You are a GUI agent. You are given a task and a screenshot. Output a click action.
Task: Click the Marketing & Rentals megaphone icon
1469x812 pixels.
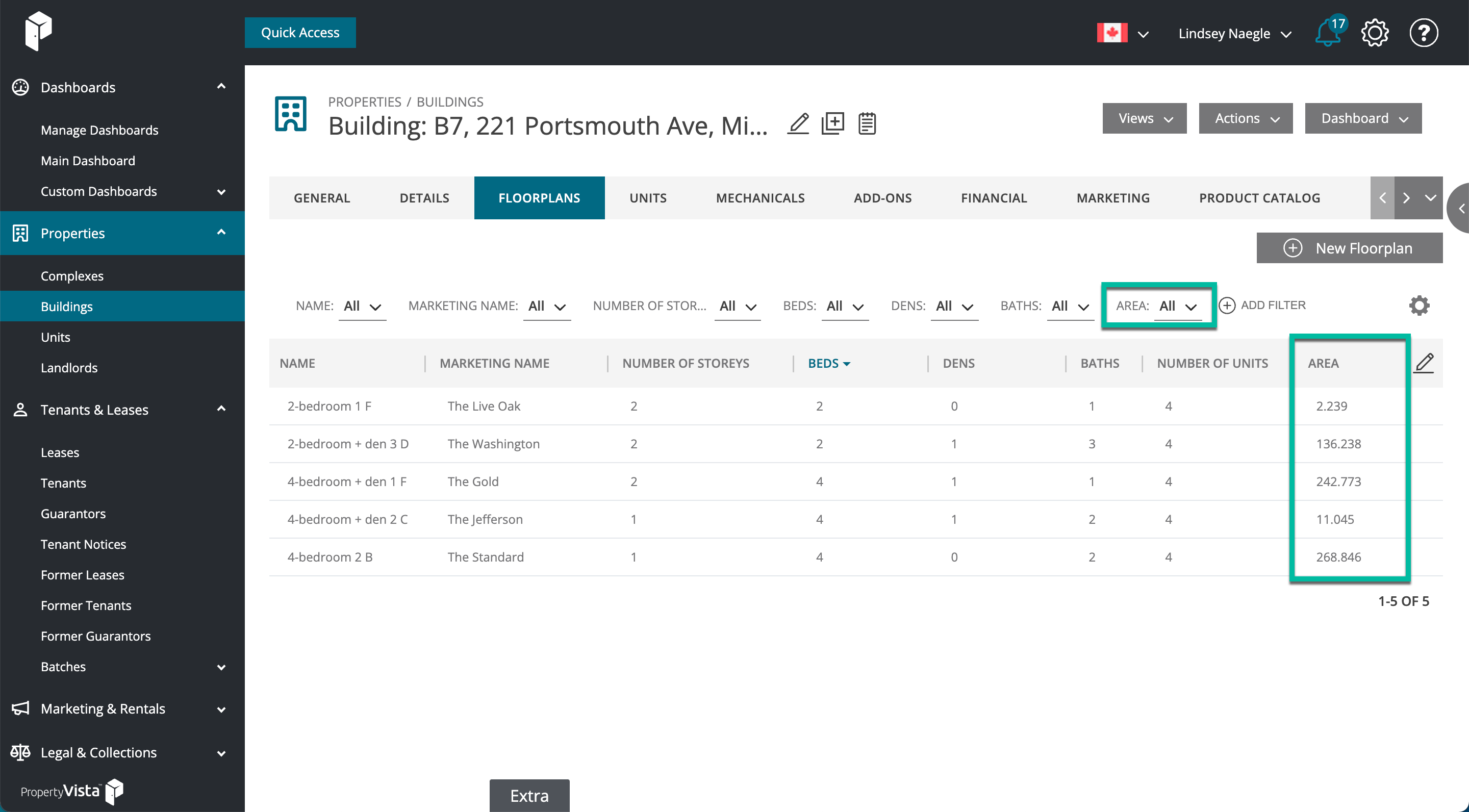point(20,708)
